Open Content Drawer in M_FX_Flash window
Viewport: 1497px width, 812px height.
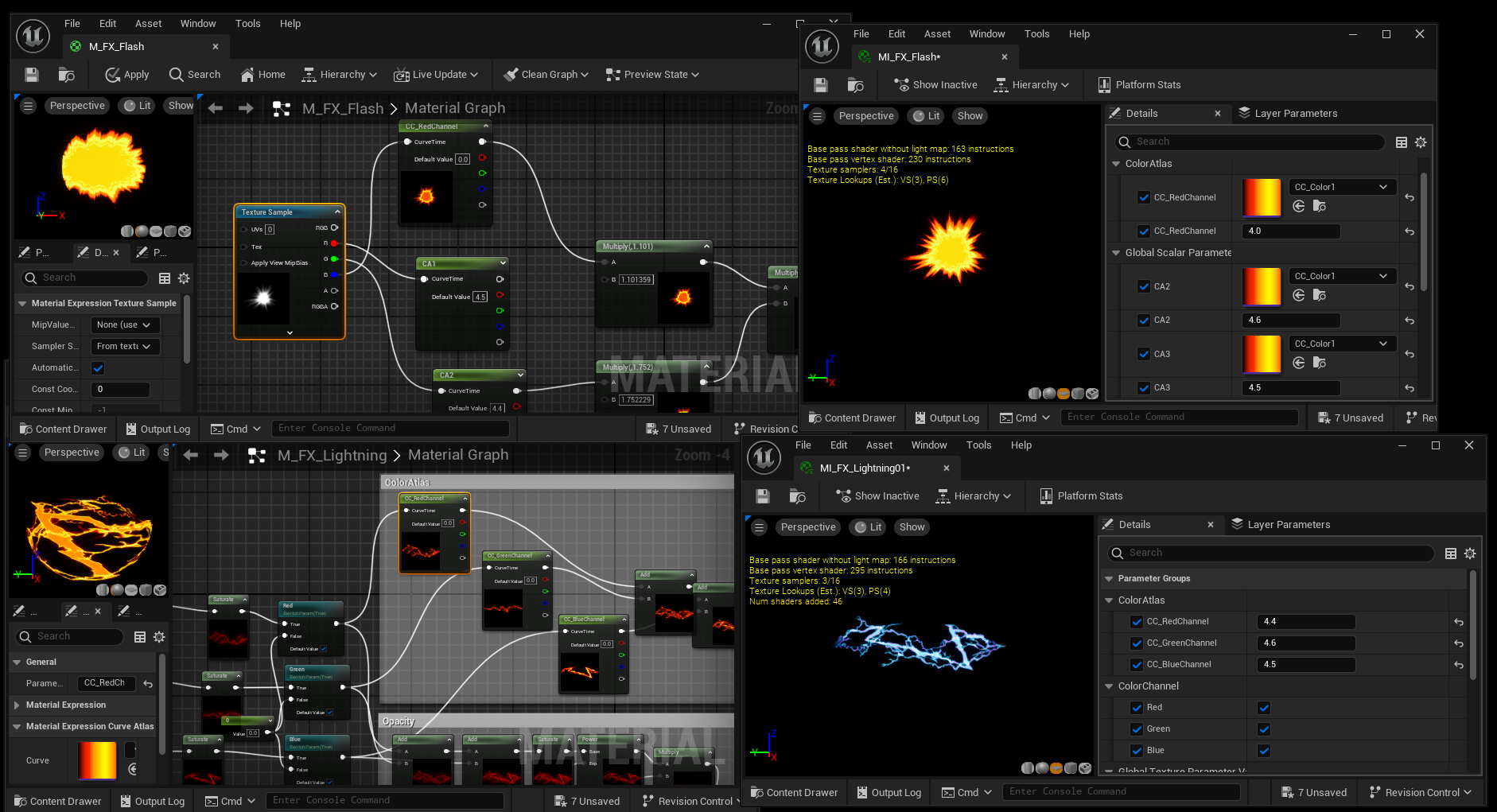[x=63, y=429]
